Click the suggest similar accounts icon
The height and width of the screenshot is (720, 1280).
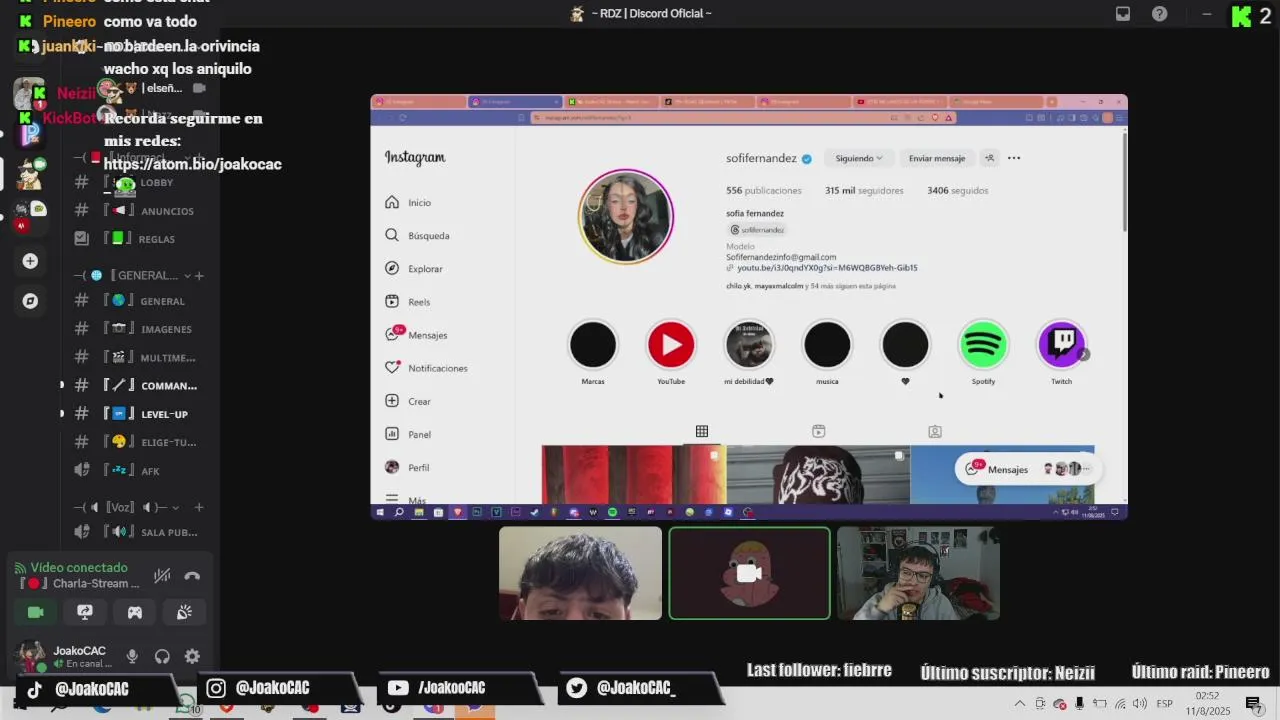pyautogui.click(x=989, y=158)
